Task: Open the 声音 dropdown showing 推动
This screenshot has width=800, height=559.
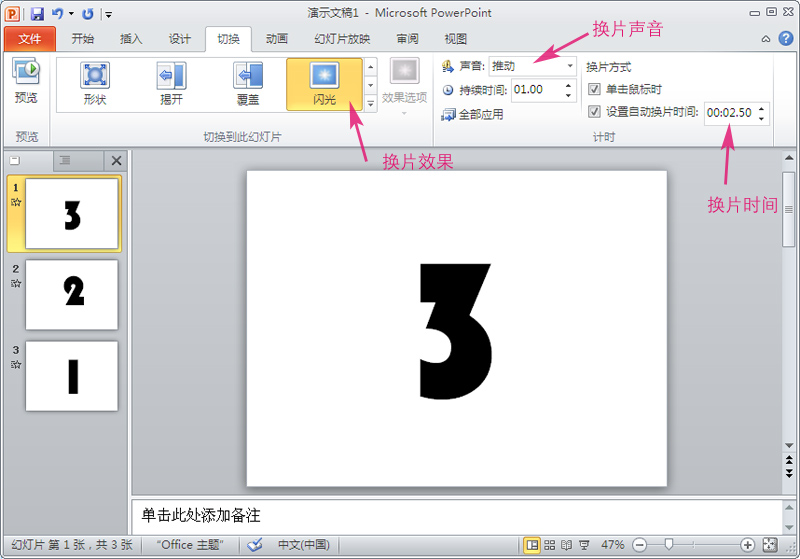Action: coord(532,66)
